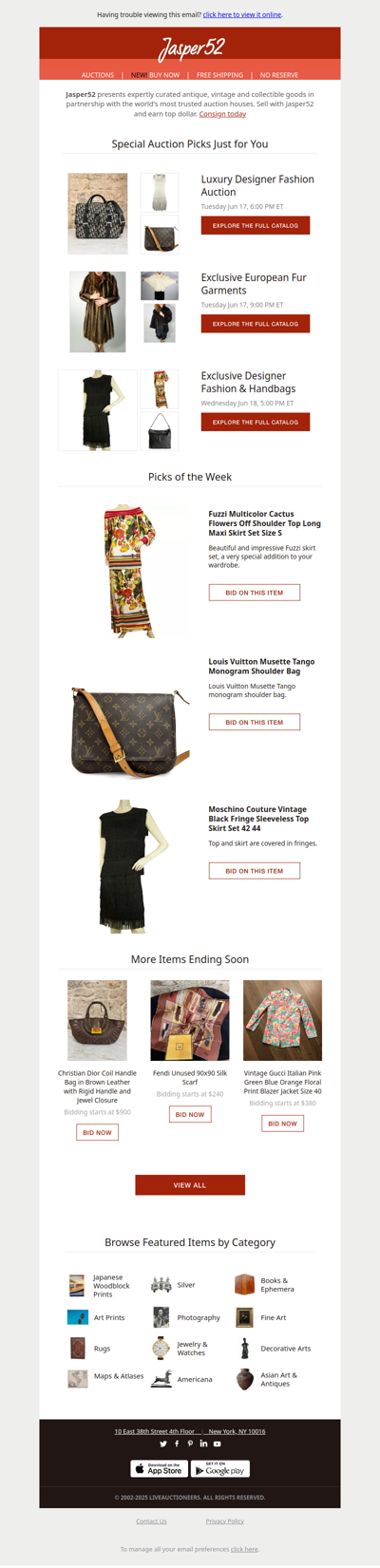Select FREE SHIPPING in header navigation
The image size is (380, 1568).
219,75
